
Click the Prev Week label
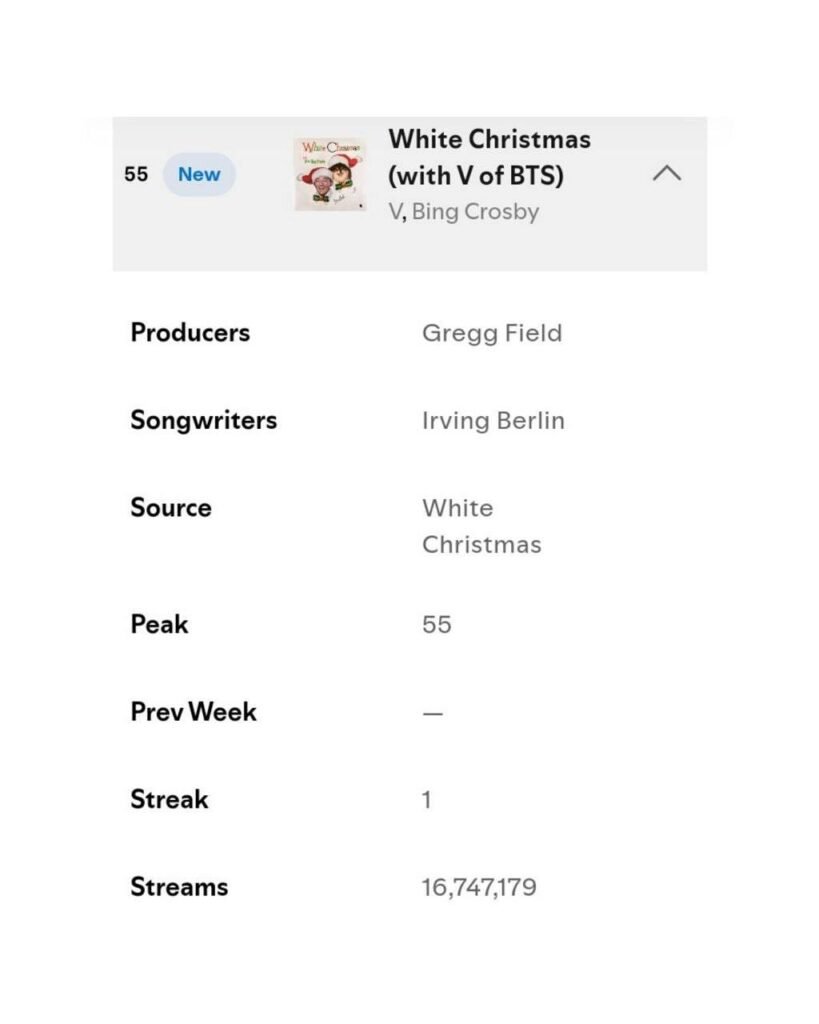tap(193, 711)
